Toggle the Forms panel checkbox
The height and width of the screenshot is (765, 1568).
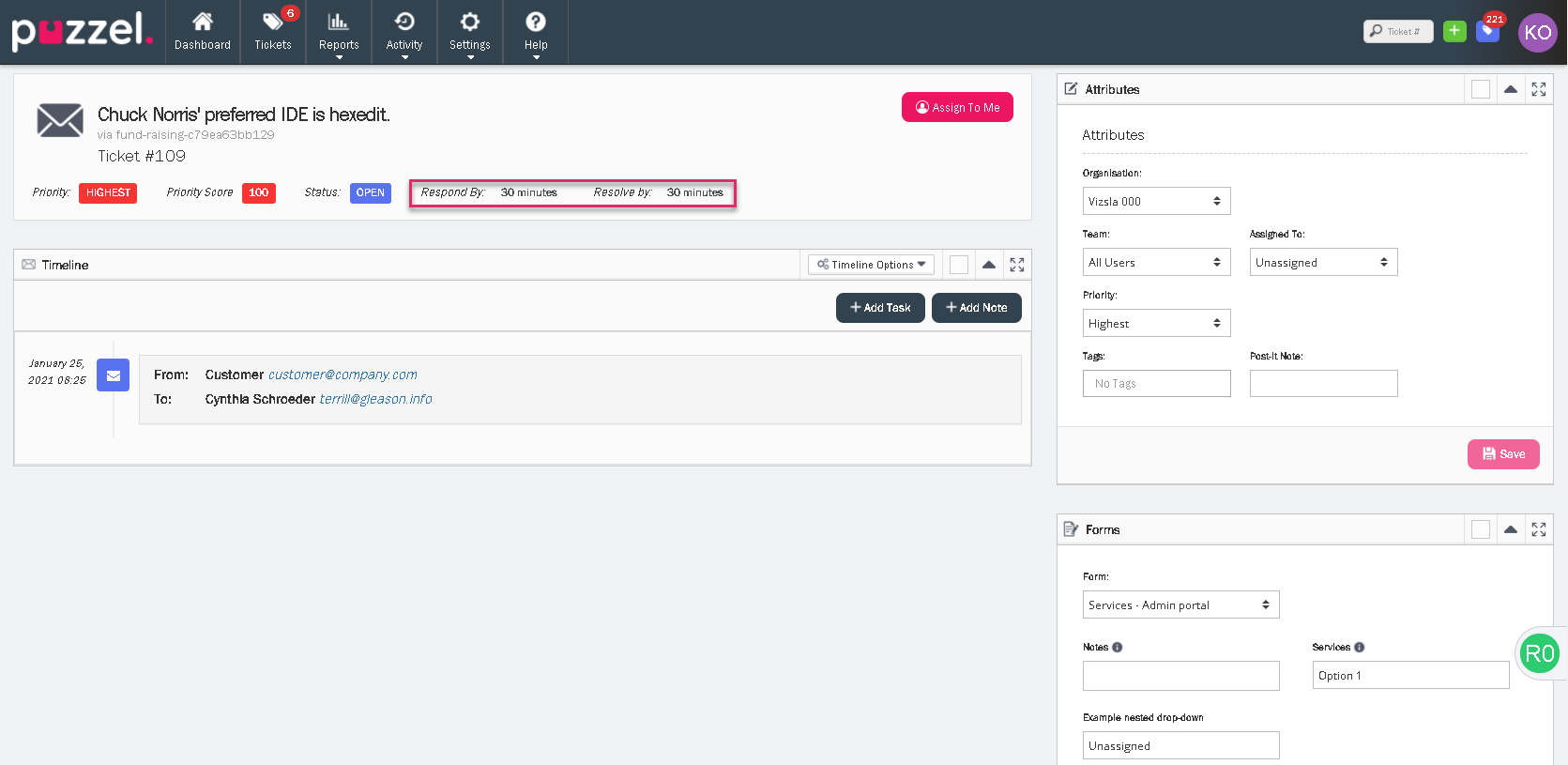(x=1481, y=529)
